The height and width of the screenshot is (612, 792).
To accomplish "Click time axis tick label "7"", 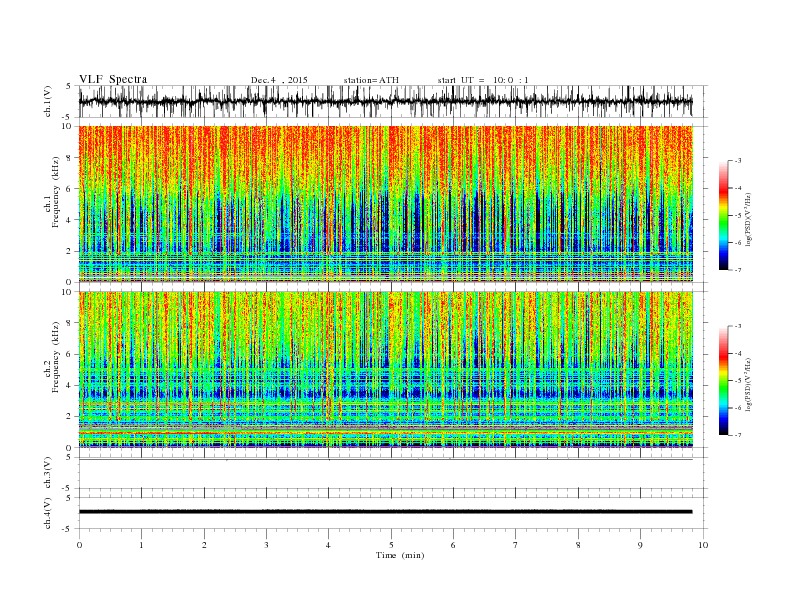I will pos(516,545).
